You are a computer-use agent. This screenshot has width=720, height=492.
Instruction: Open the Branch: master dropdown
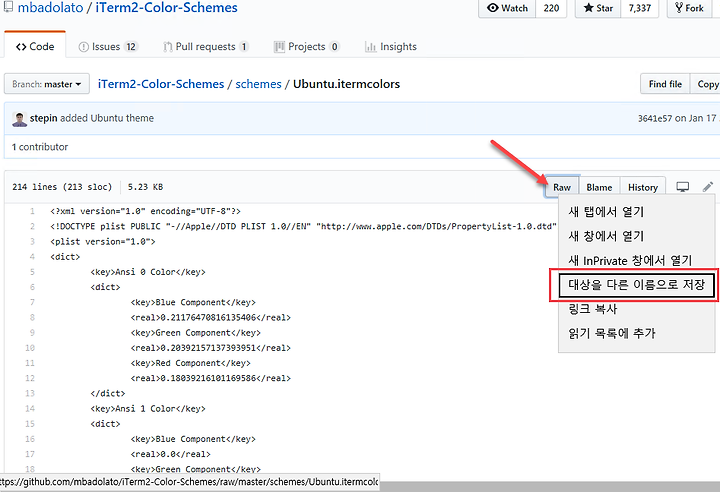pyautogui.click(x=47, y=84)
